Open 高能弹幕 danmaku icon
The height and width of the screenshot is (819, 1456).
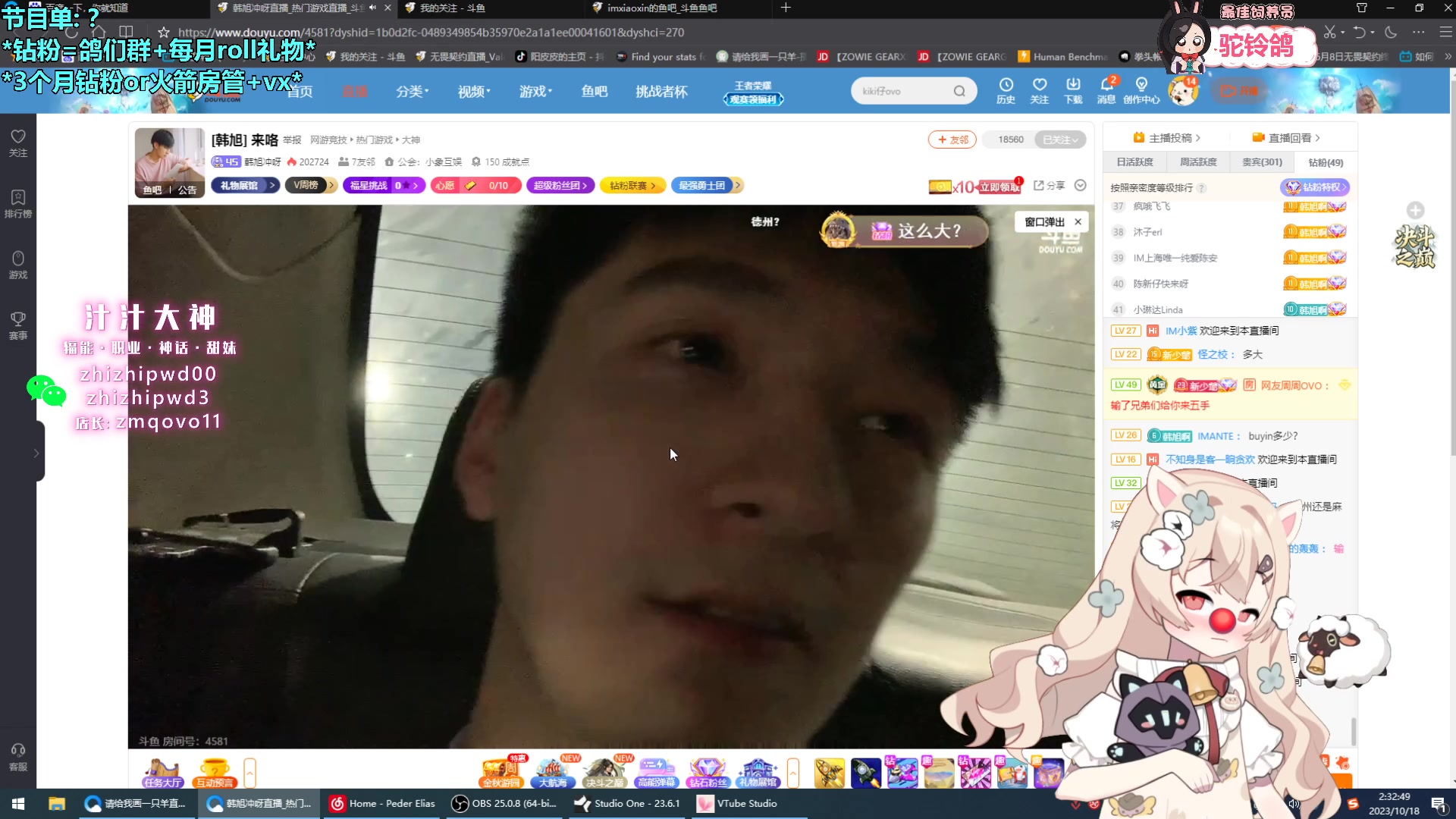[656, 773]
